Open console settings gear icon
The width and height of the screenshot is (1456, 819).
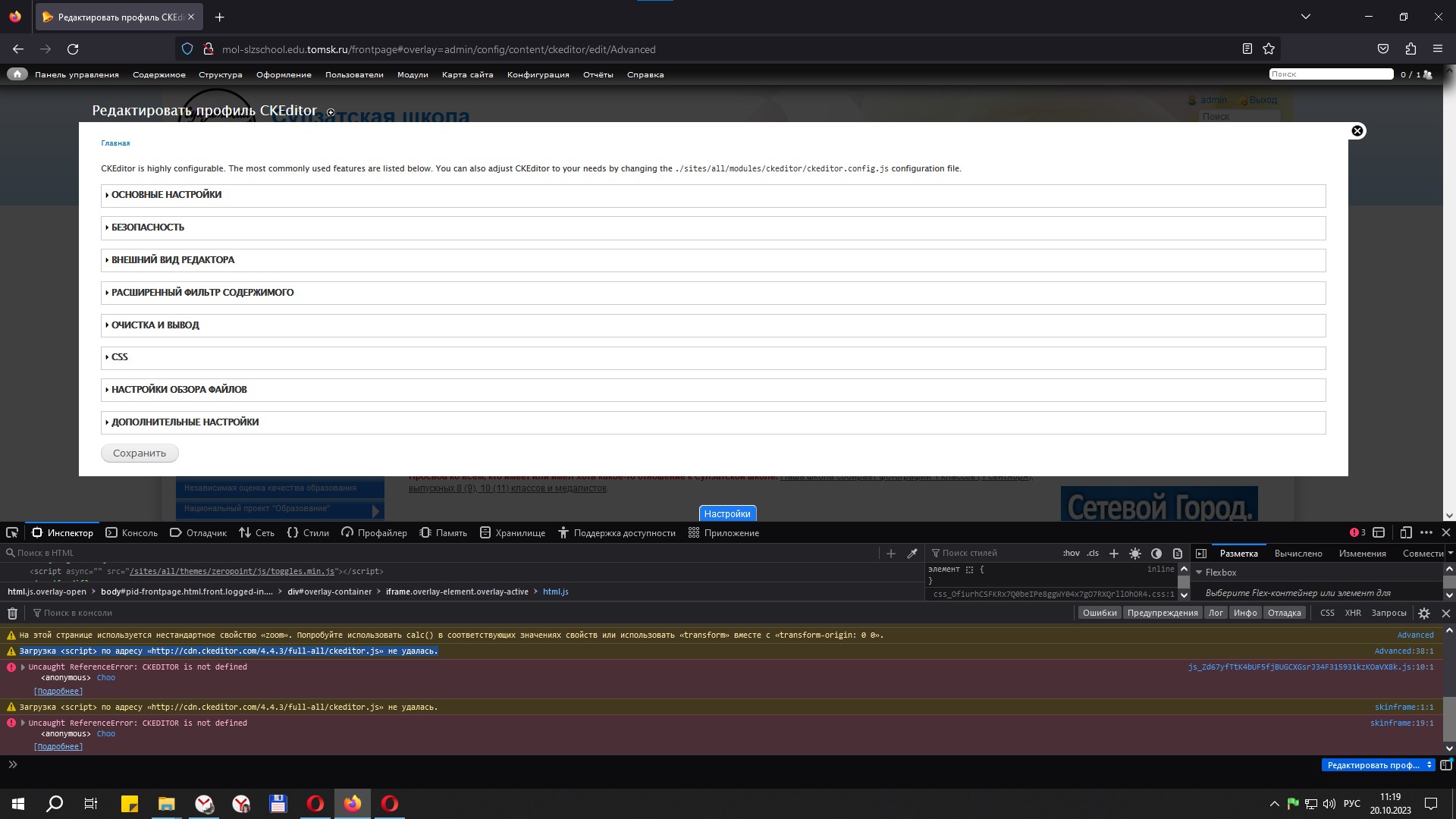point(1424,613)
